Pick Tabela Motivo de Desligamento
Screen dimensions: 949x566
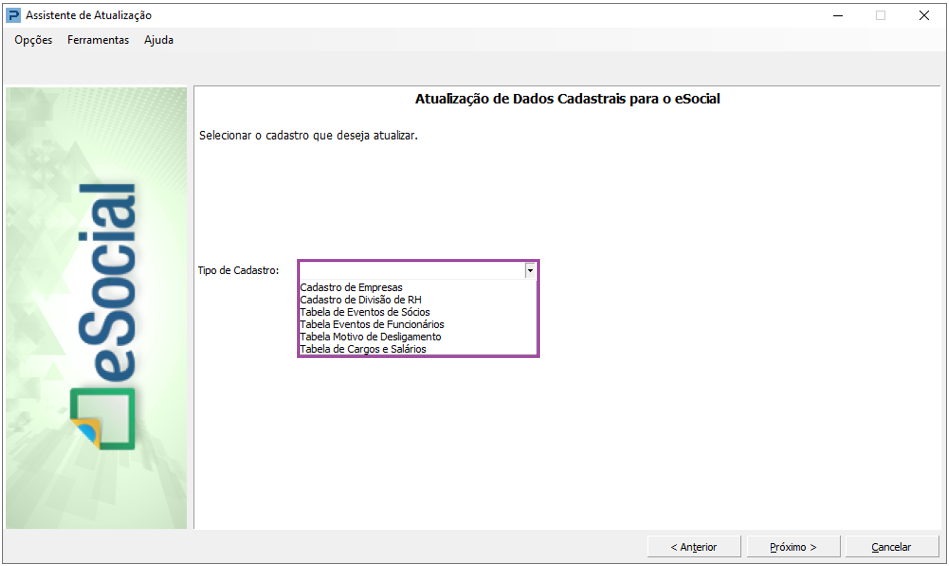point(370,337)
